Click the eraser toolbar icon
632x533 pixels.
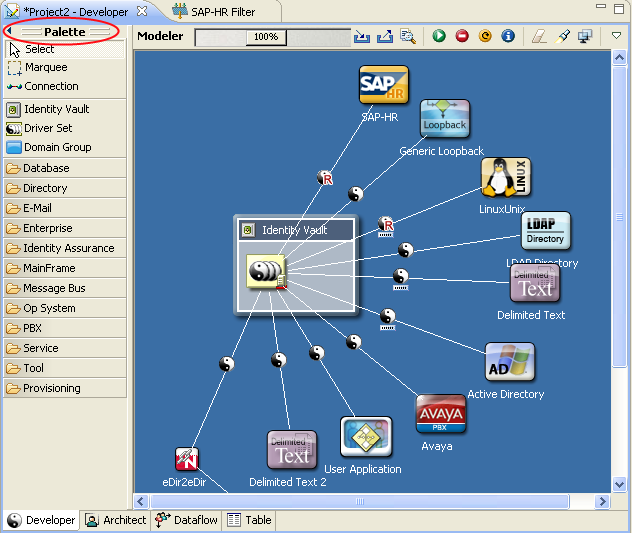point(539,36)
